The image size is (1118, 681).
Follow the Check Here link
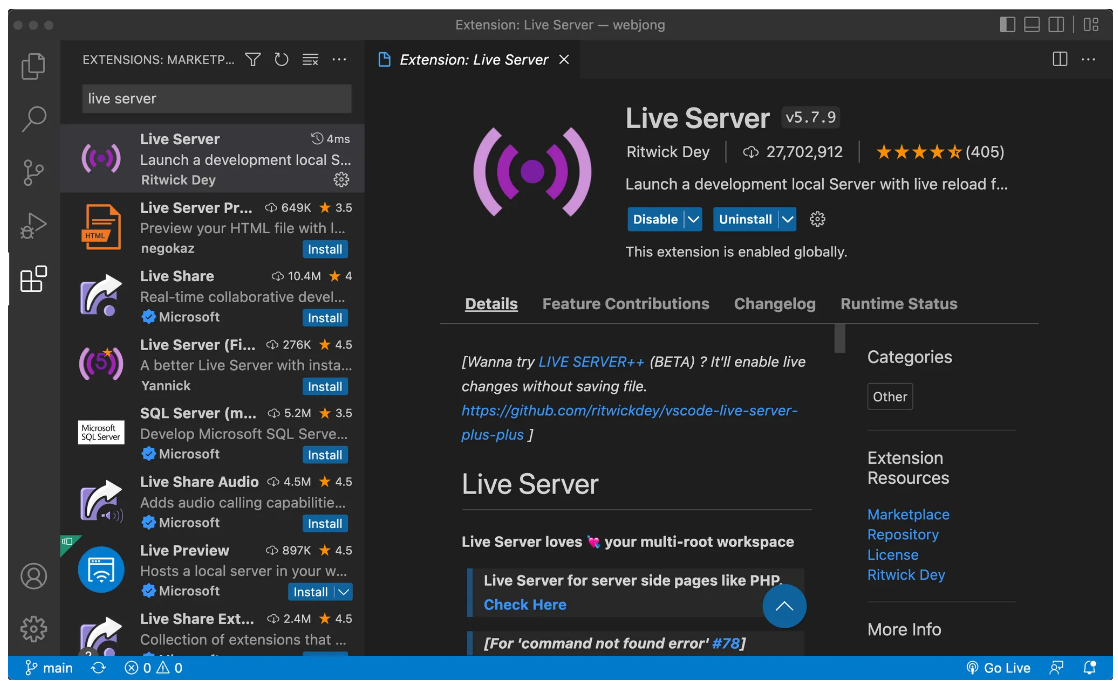(525, 605)
